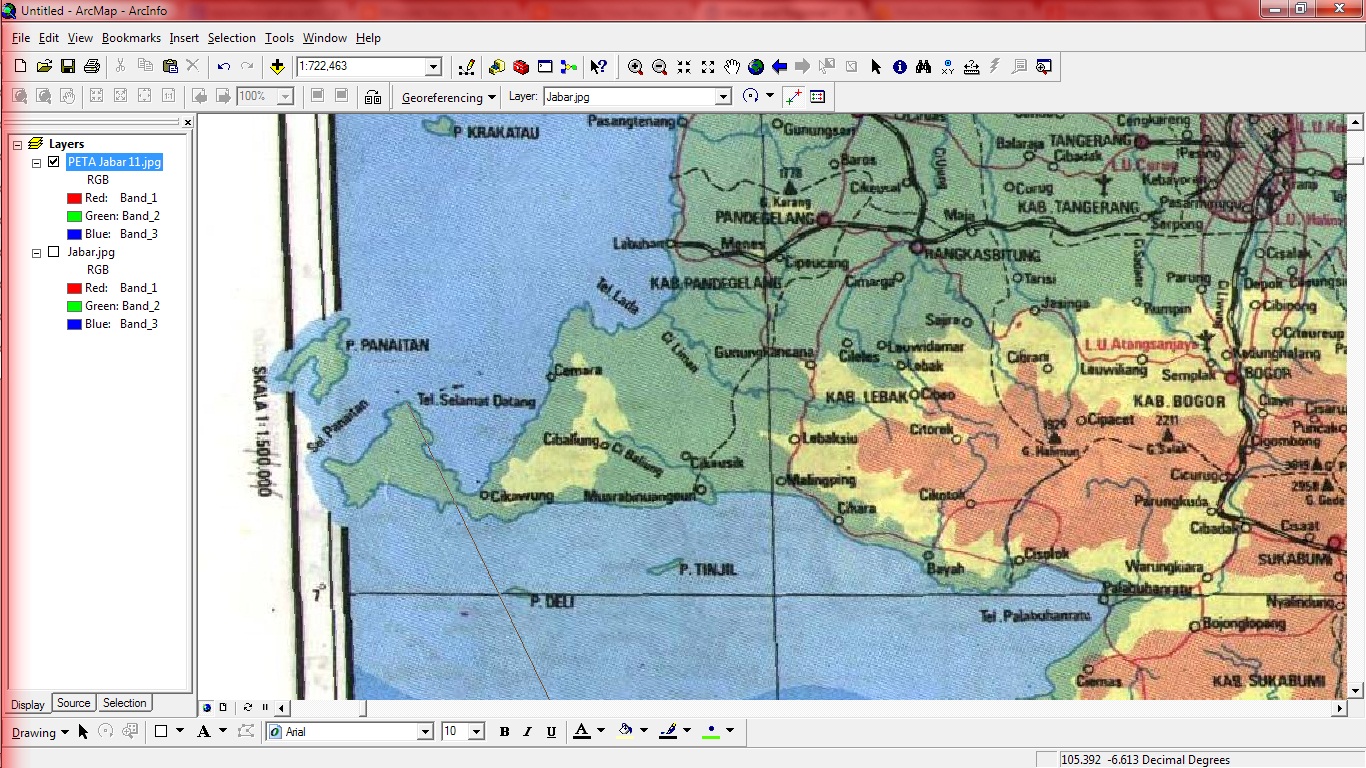Select the Zoom In tool

coord(635,67)
